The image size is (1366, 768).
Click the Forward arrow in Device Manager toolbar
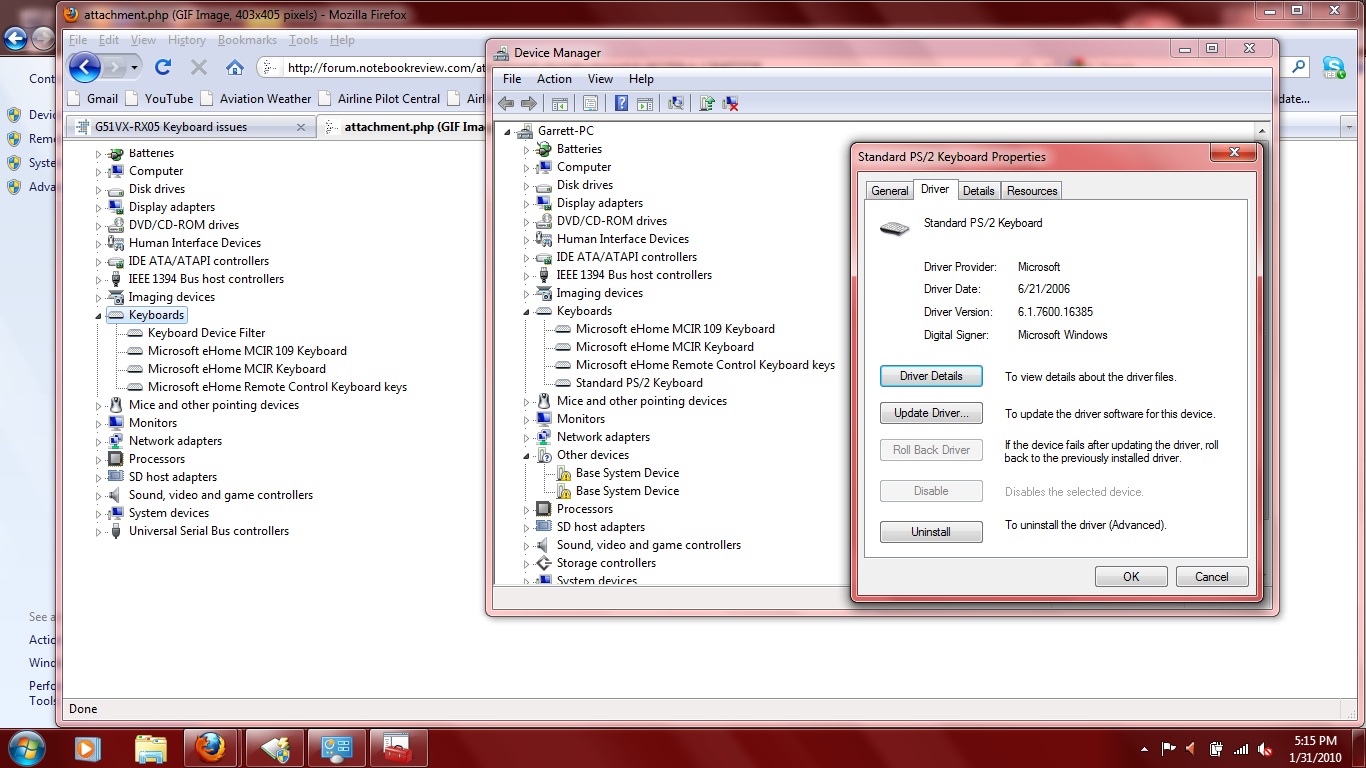coord(529,103)
